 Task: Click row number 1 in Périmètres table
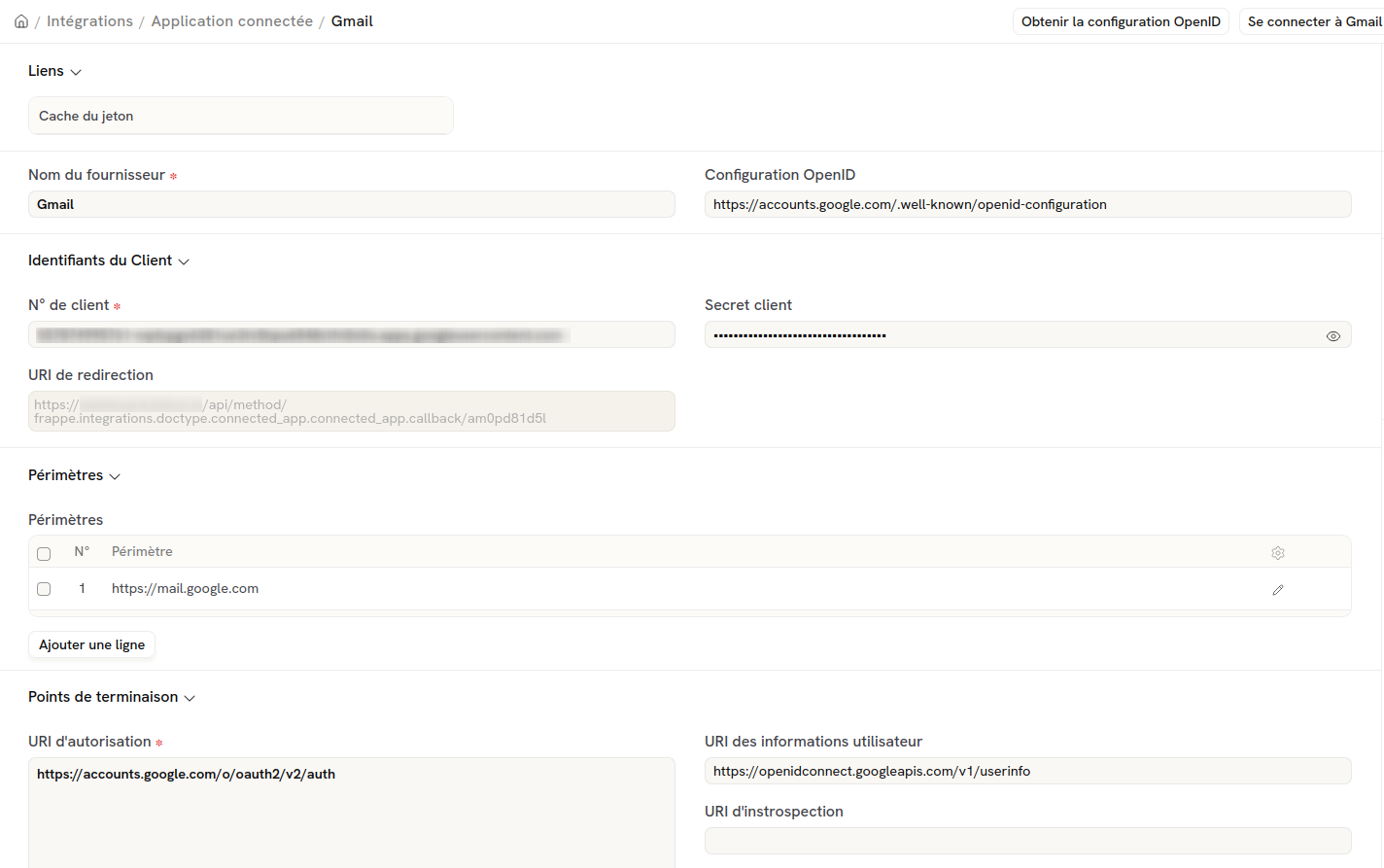pos(82,589)
